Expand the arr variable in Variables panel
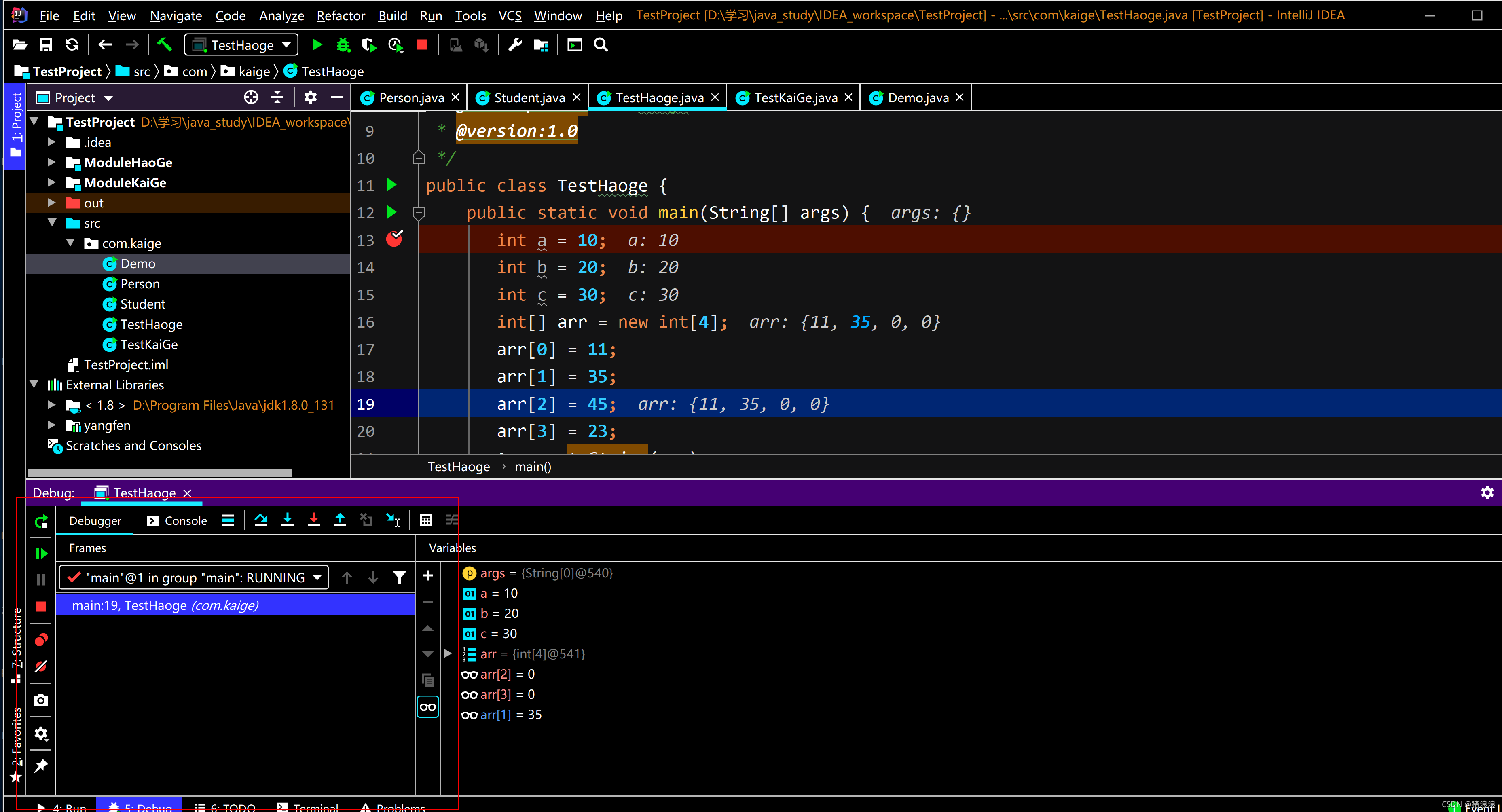 click(448, 653)
